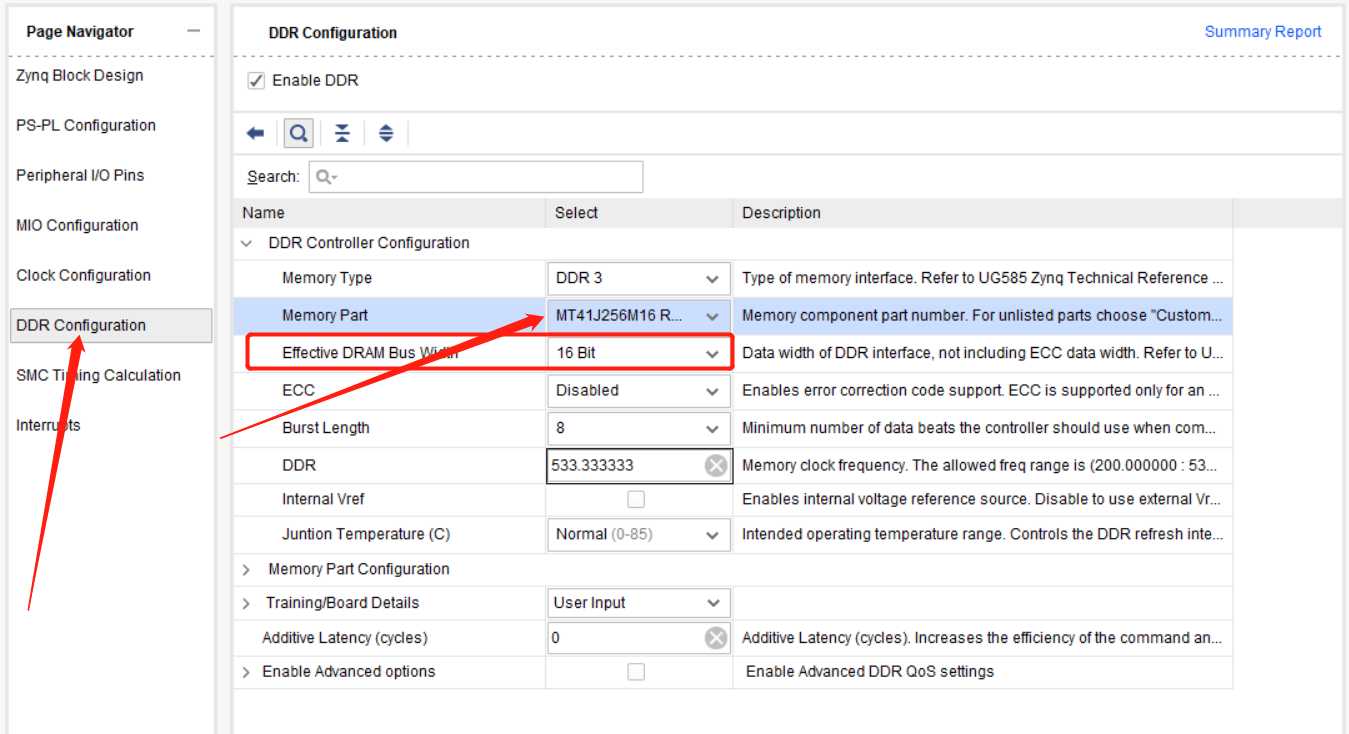Viewport: 1349px width, 734px height.
Task: Click the expand-all toolbar icon
Action: pos(386,132)
